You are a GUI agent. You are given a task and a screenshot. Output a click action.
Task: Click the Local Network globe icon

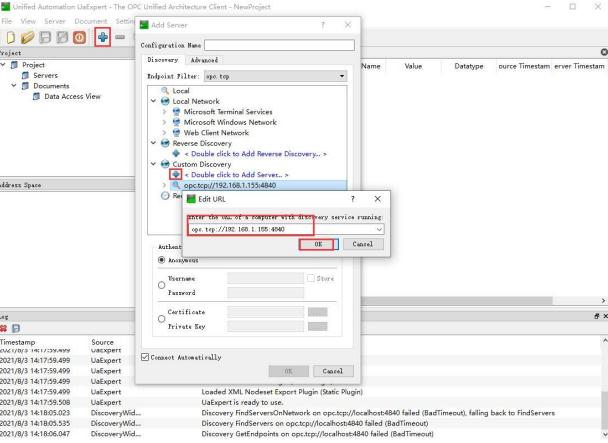tap(165, 101)
